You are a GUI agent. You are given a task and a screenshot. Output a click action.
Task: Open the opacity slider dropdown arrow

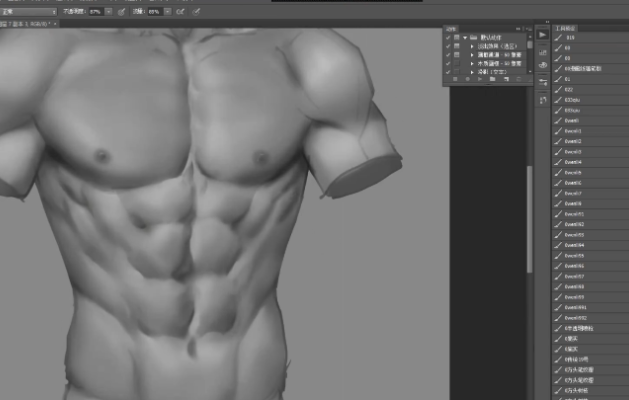pos(109,12)
